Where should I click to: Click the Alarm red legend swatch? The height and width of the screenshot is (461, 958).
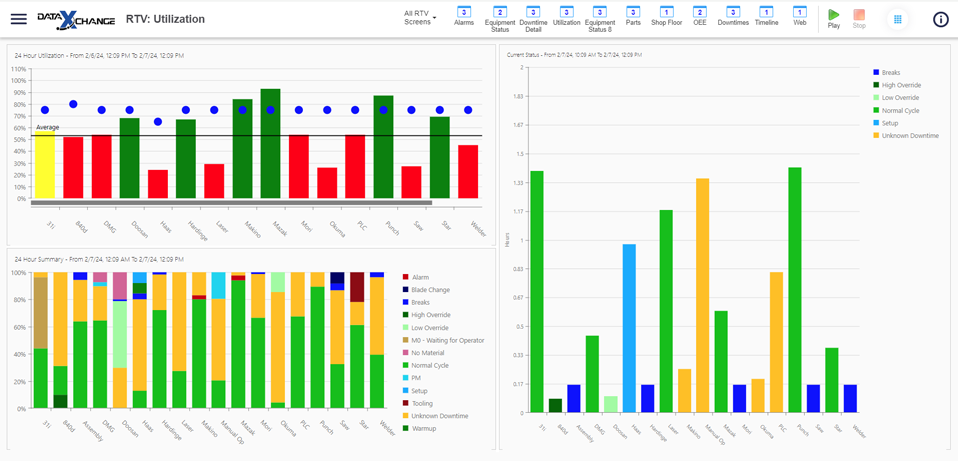[x=406, y=277]
